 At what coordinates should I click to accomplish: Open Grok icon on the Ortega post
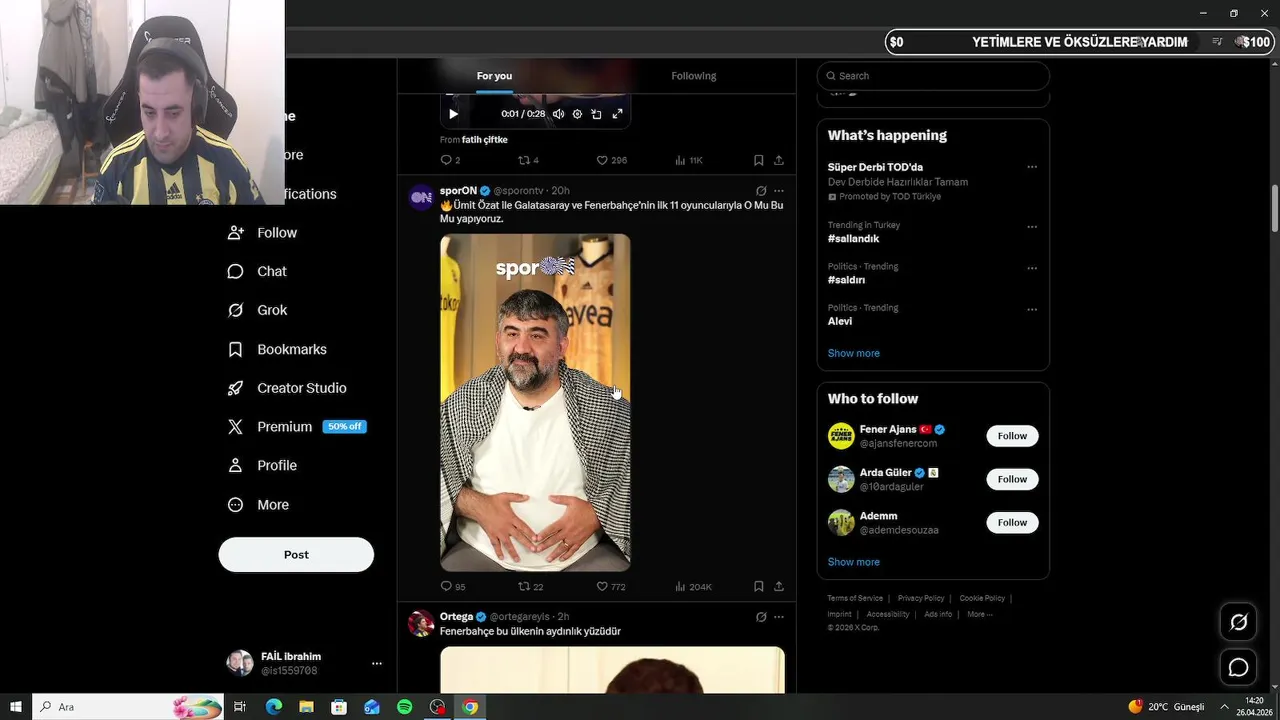click(x=761, y=617)
